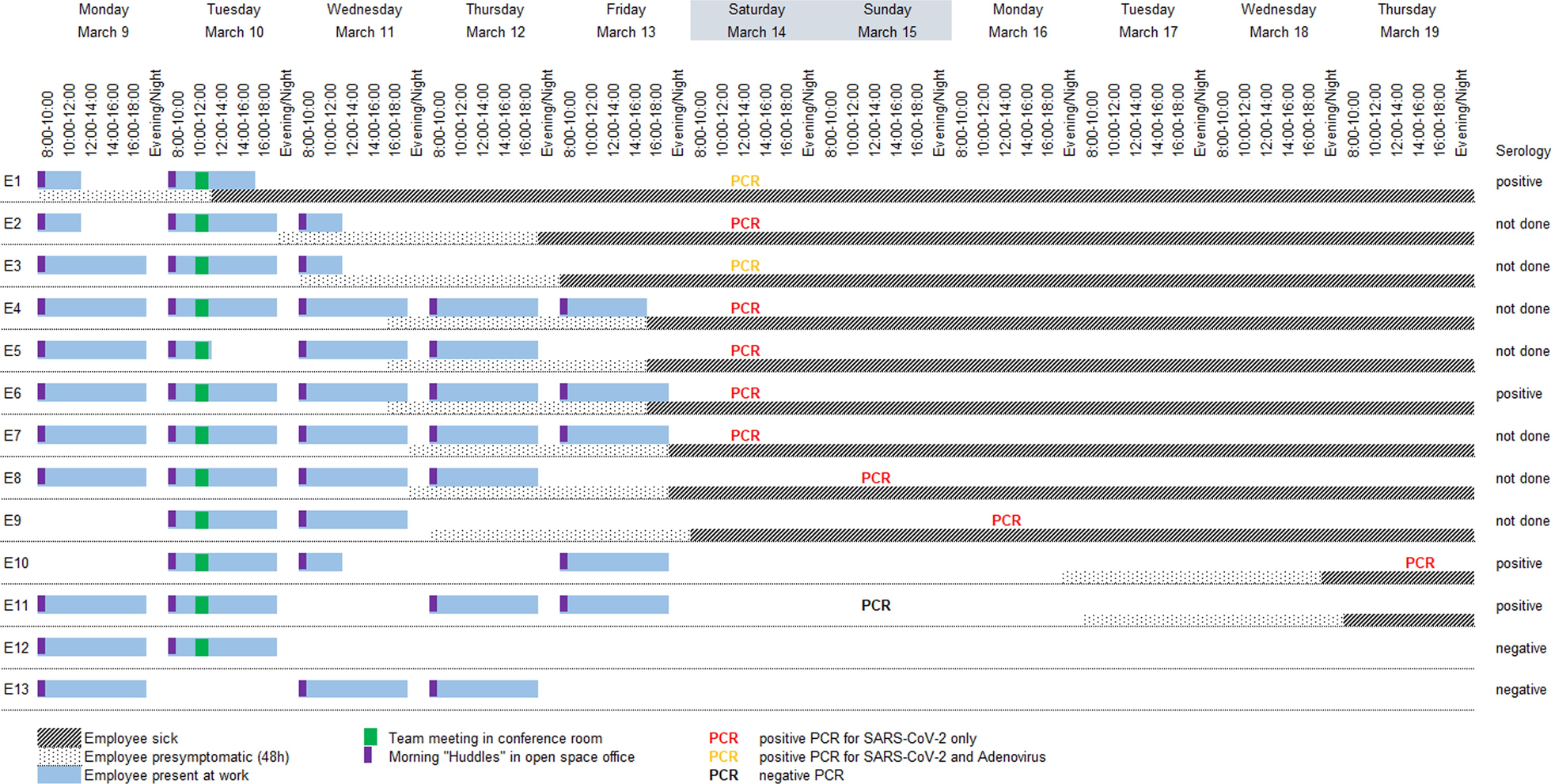
Task: Click the yellow PCR legend symbol
Action: tap(723, 757)
